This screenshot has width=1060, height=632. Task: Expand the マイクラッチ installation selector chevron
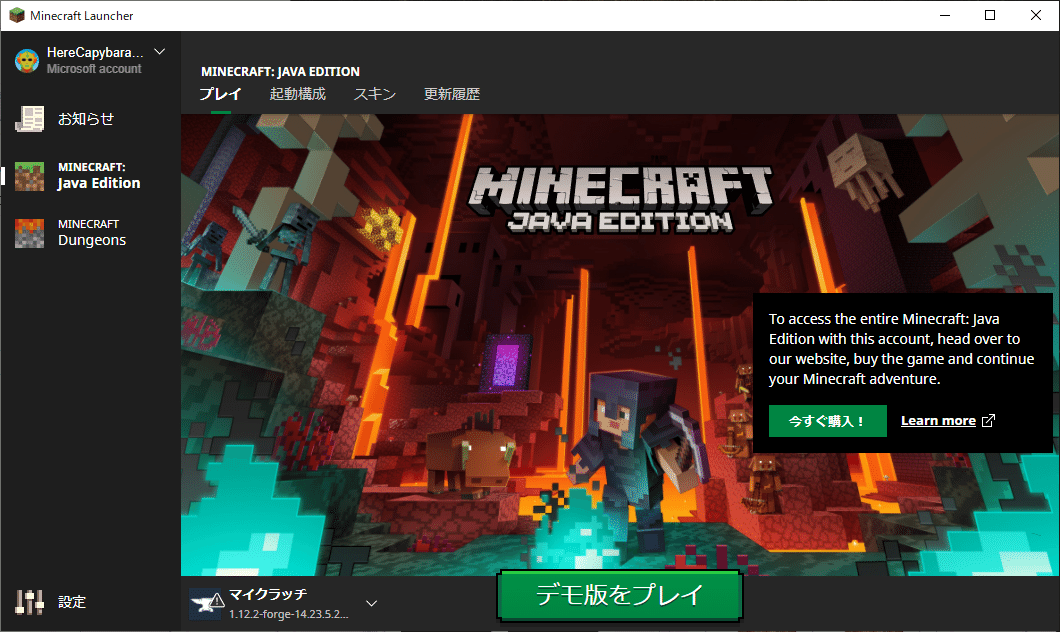coord(371,603)
